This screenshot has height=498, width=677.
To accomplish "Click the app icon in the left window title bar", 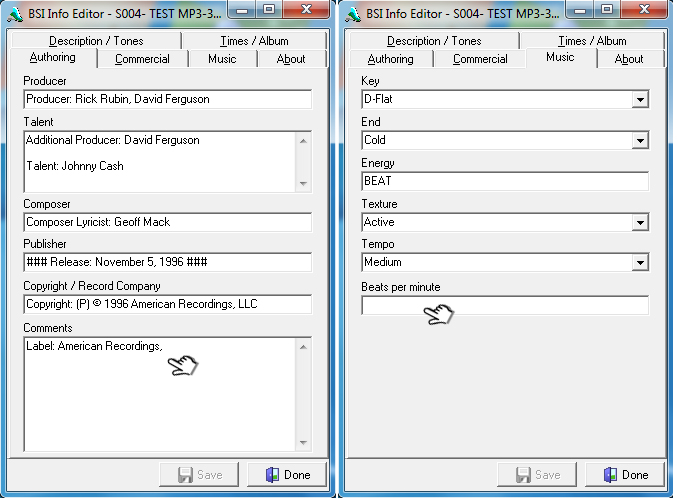I will pos(15,14).
